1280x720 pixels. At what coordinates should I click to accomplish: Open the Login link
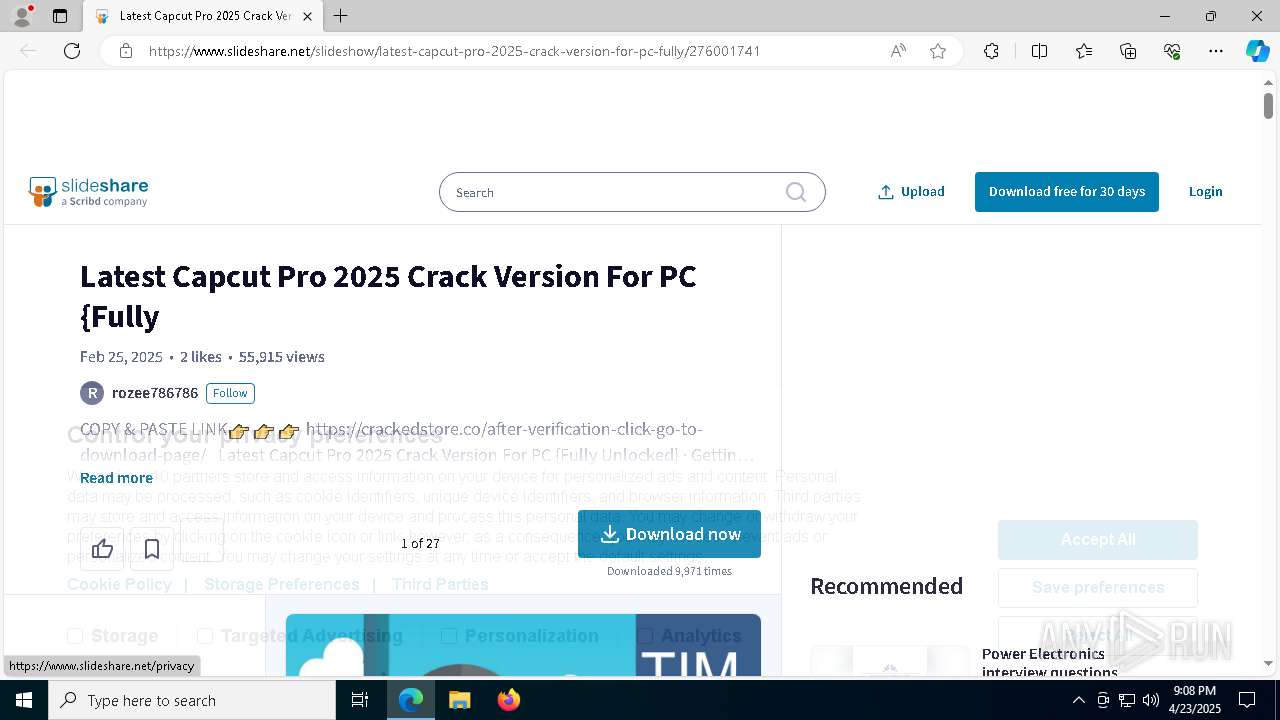click(x=1205, y=192)
